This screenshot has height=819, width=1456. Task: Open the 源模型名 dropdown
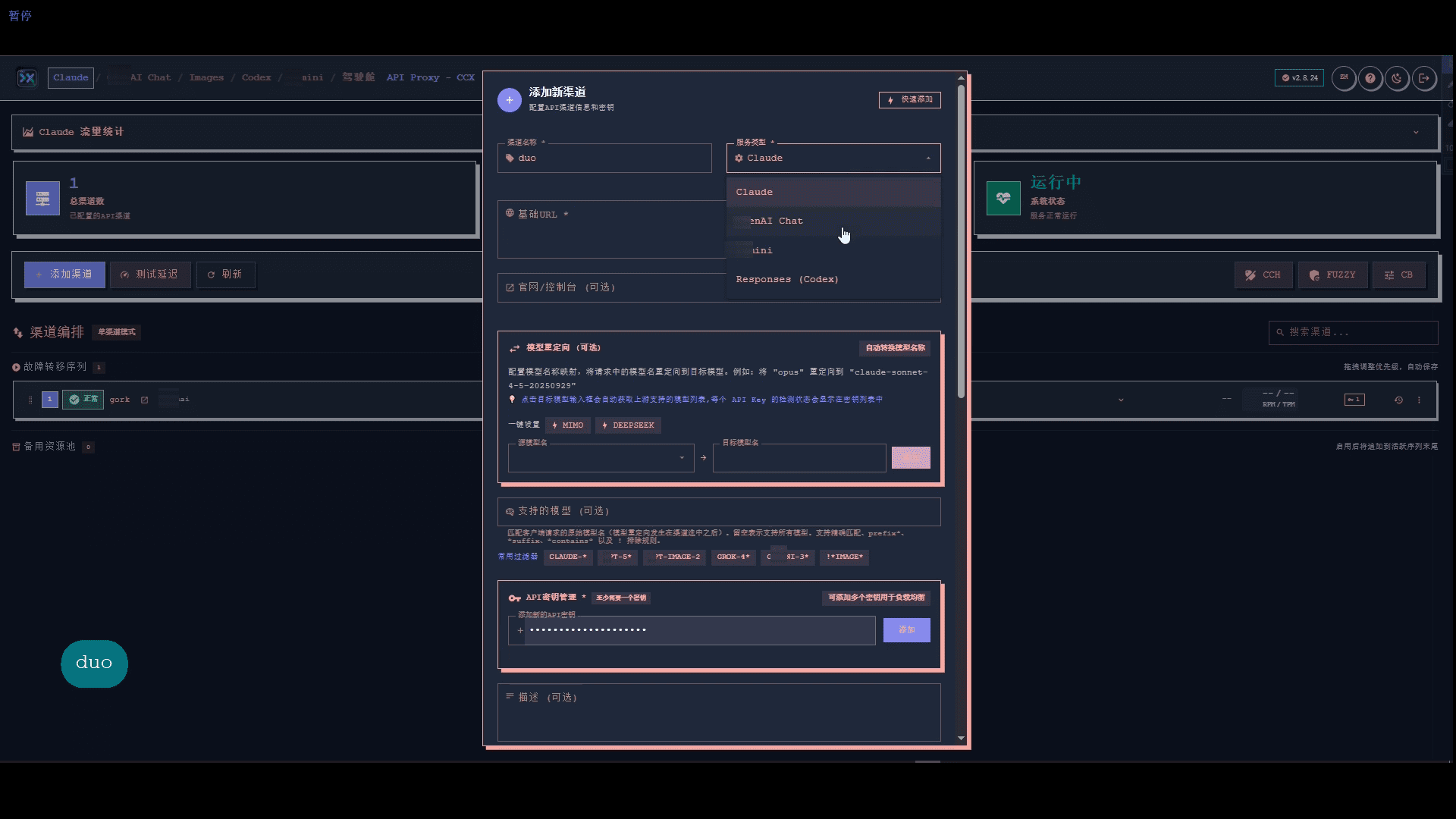pyautogui.click(x=601, y=458)
